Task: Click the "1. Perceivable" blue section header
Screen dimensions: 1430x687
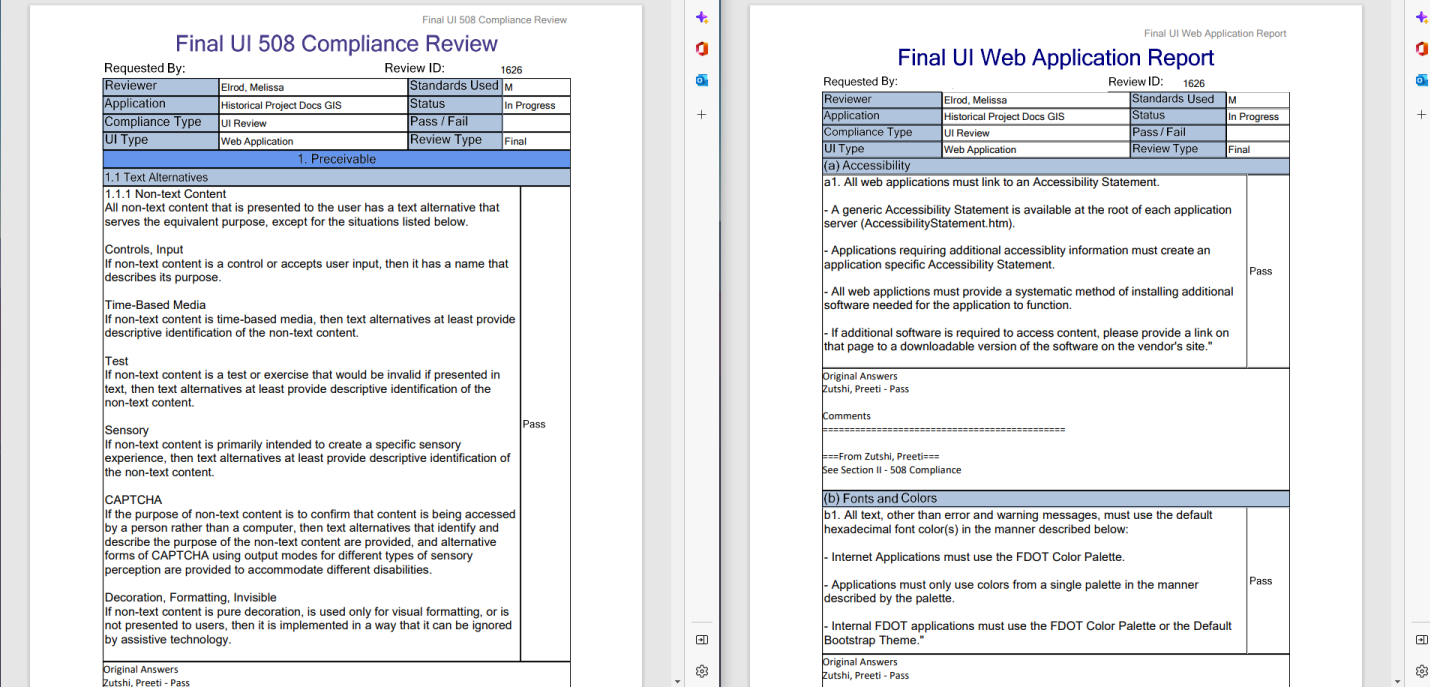Action: (336, 159)
